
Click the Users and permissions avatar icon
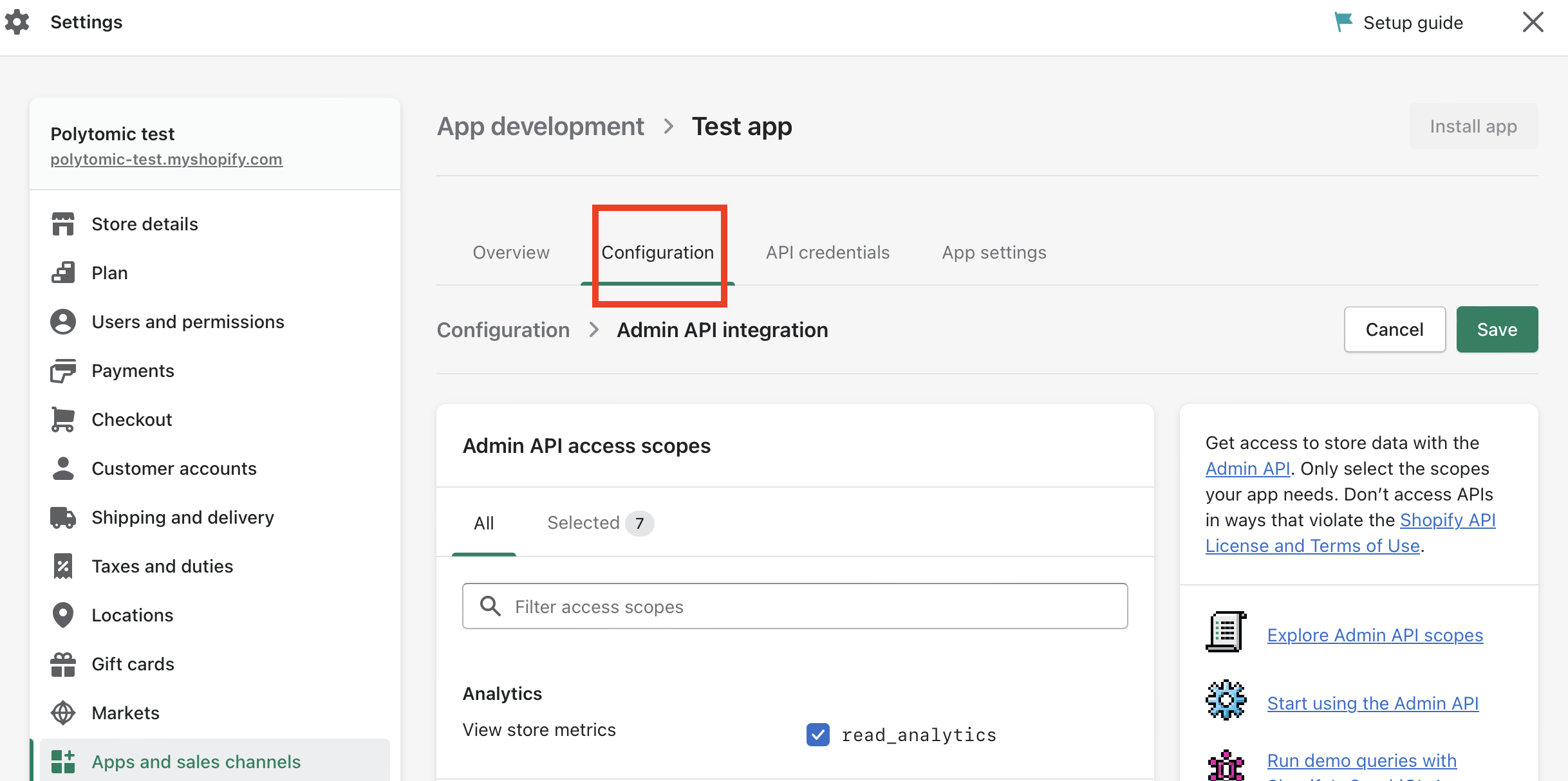[x=63, y=322]
